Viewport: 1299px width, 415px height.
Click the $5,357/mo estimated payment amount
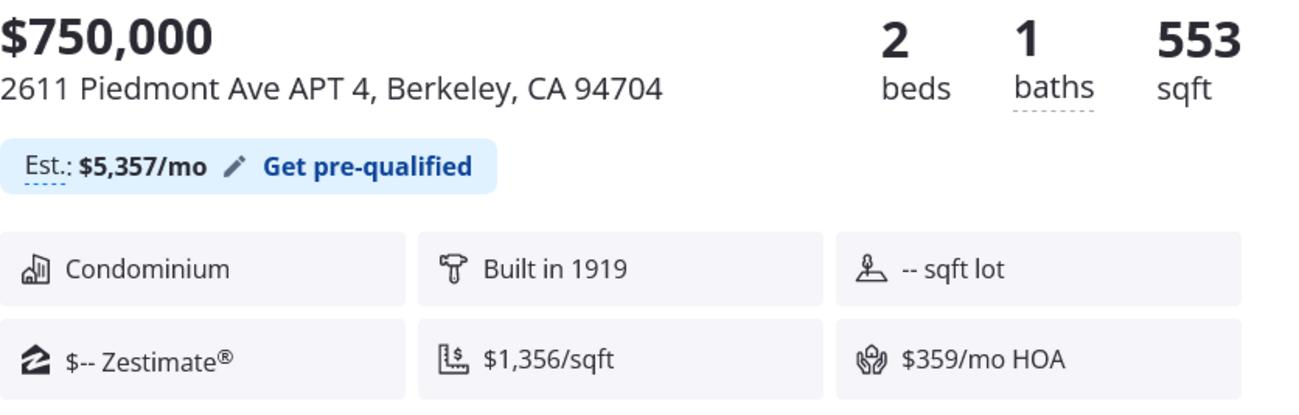143,167
